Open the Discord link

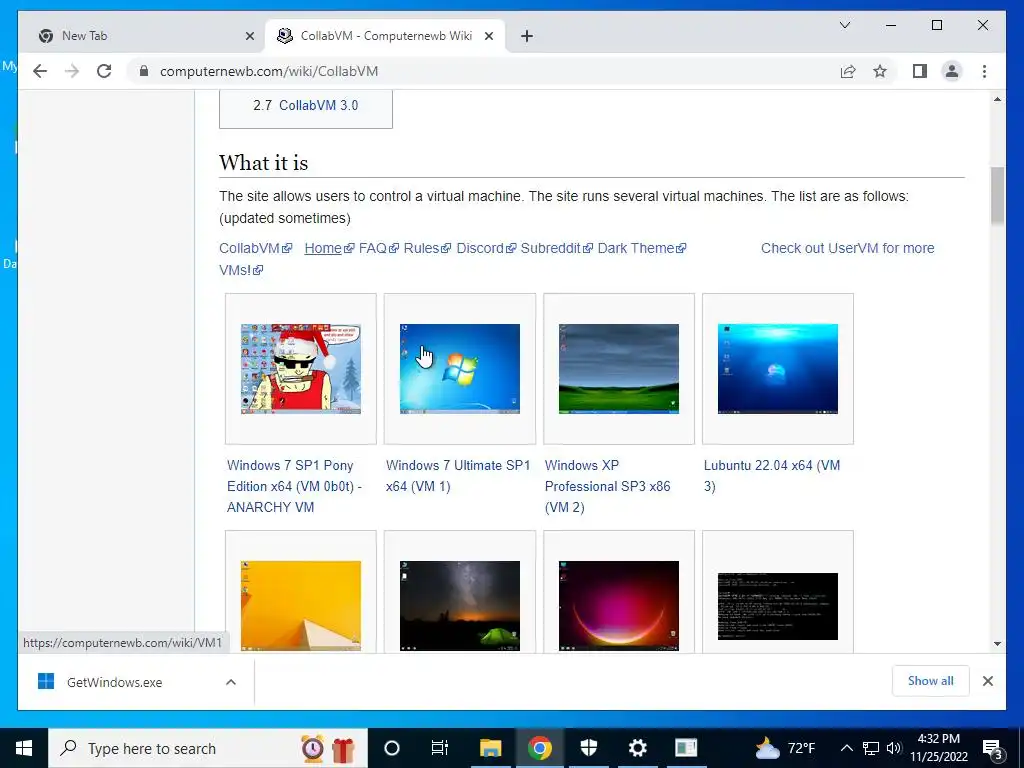pyautogui.click(x=486, y=248)
